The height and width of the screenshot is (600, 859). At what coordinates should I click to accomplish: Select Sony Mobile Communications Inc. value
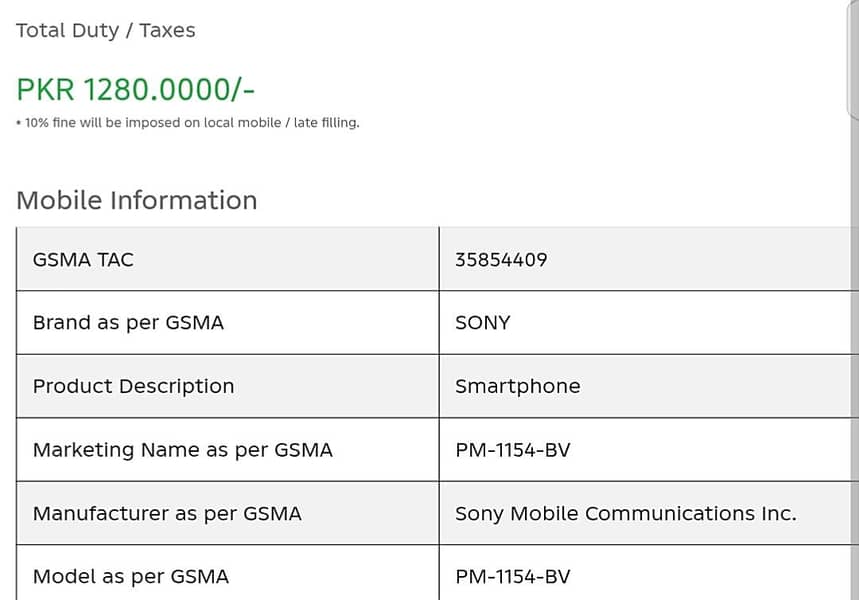click(x=626, y=514)
